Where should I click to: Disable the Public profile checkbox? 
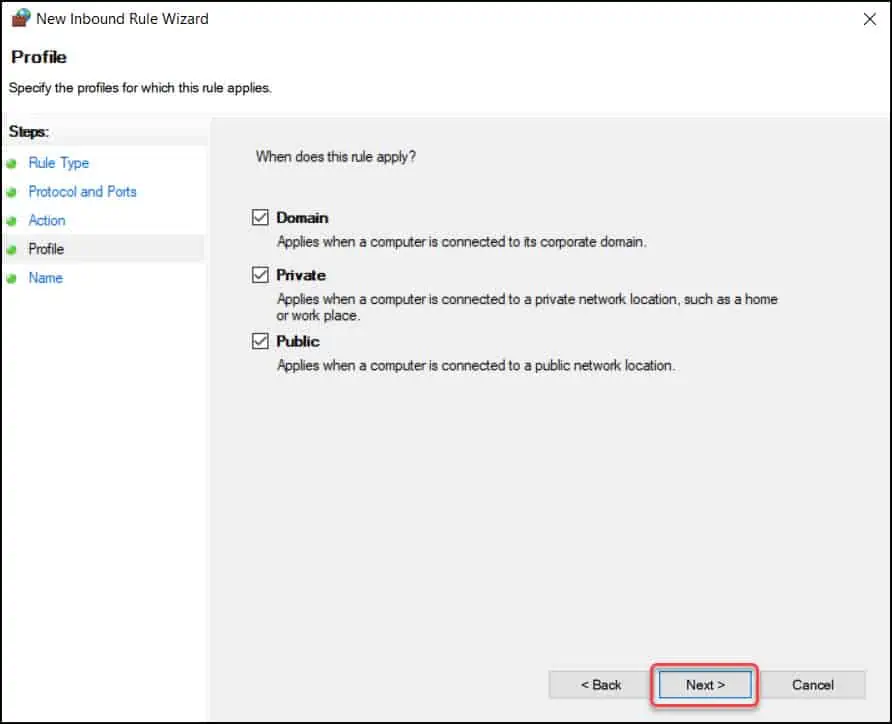(x=260, y=341)
